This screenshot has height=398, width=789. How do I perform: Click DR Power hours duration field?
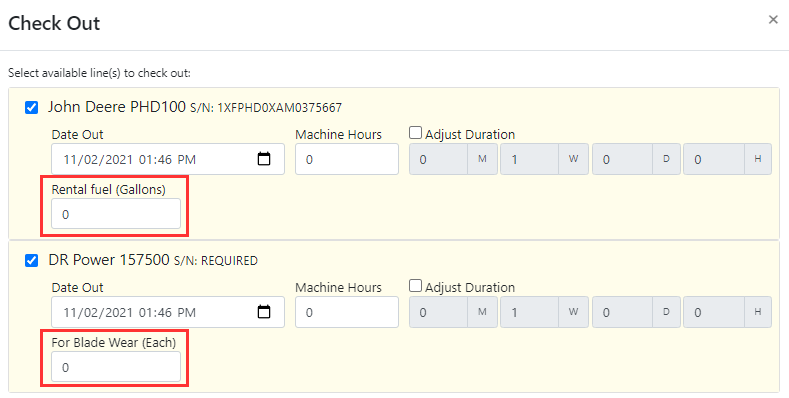coord(714,312)
